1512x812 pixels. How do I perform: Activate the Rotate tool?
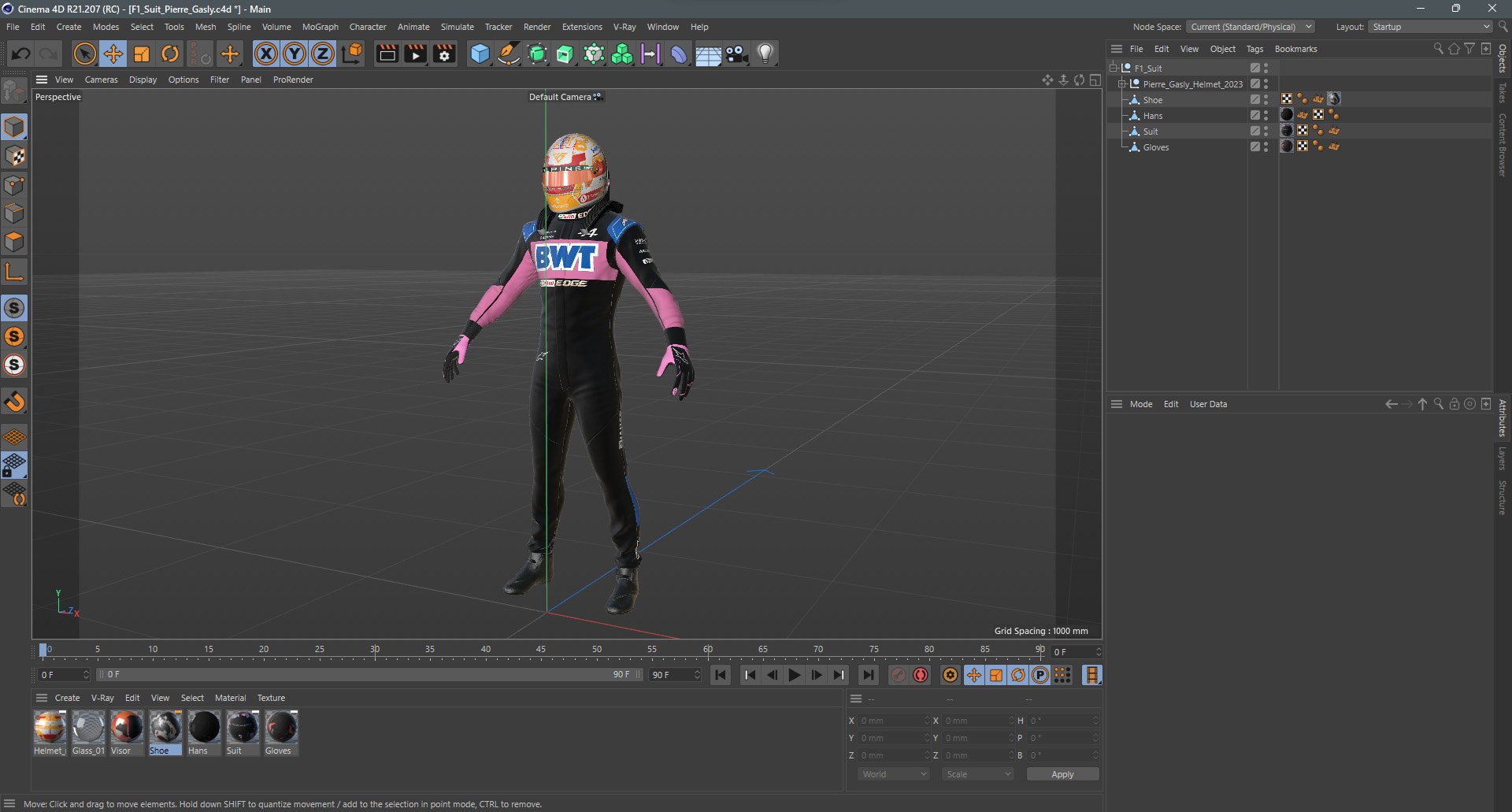pyautogui.click(x=170, y=54)
